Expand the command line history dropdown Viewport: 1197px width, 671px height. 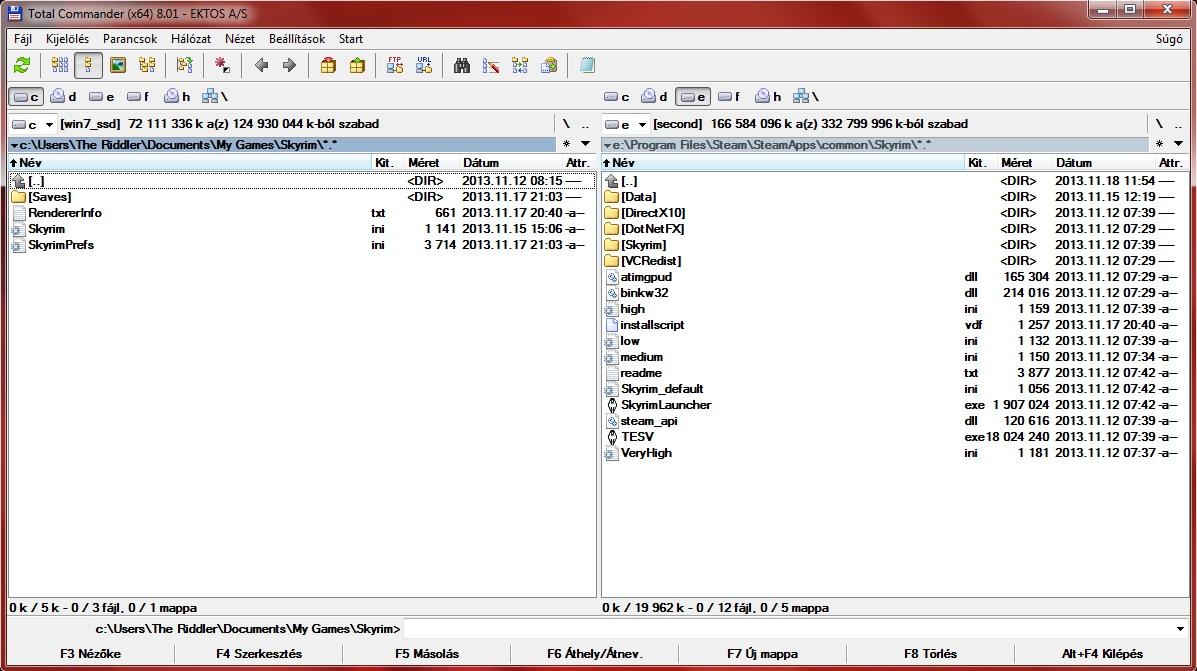click(x=1180, y=629)
